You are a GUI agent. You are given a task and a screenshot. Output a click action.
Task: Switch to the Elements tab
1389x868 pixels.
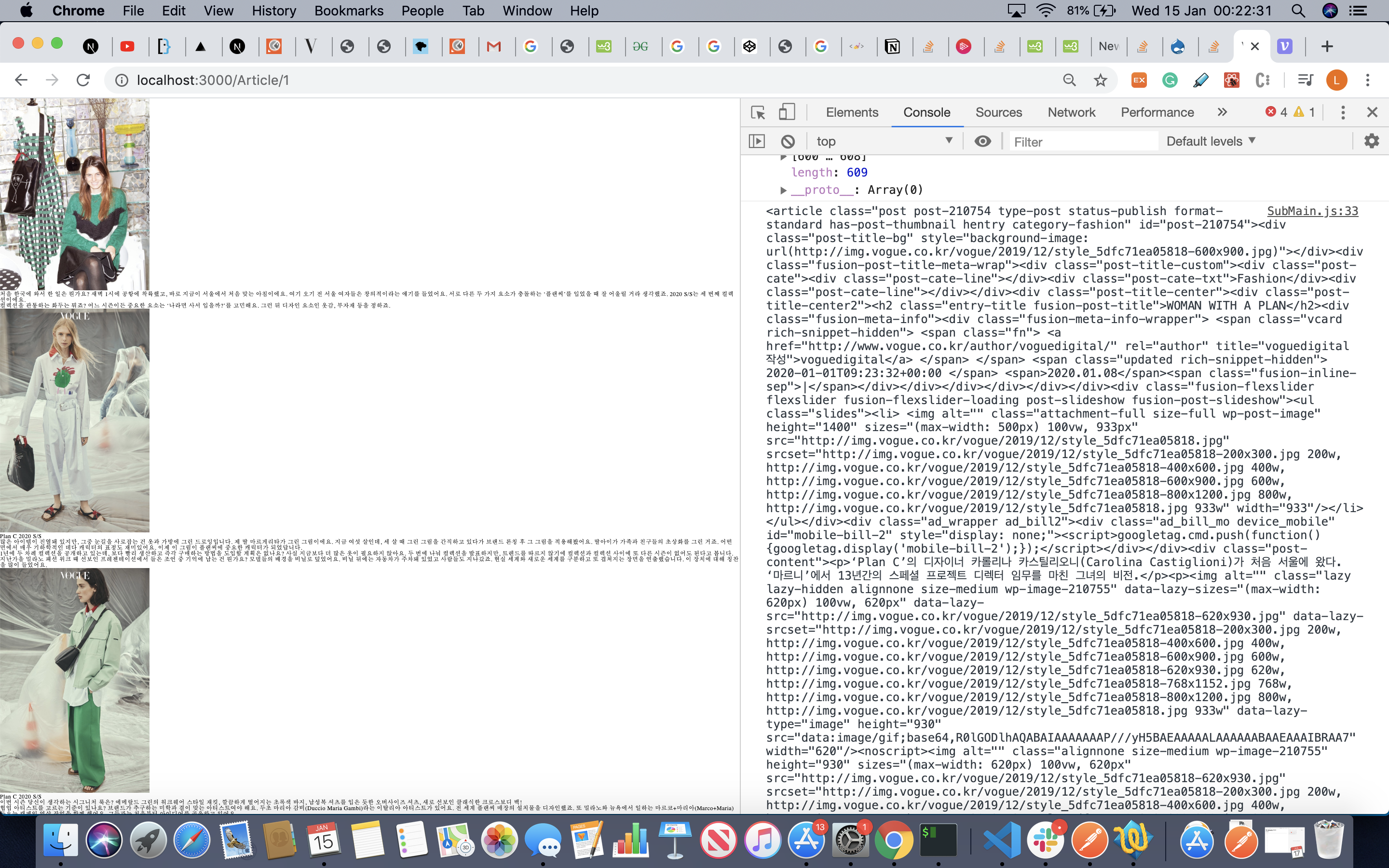(852, 112)
